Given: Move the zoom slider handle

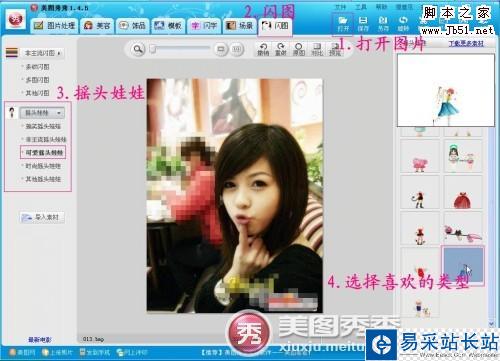Looking at the screenshot, I should pos(153,49).
